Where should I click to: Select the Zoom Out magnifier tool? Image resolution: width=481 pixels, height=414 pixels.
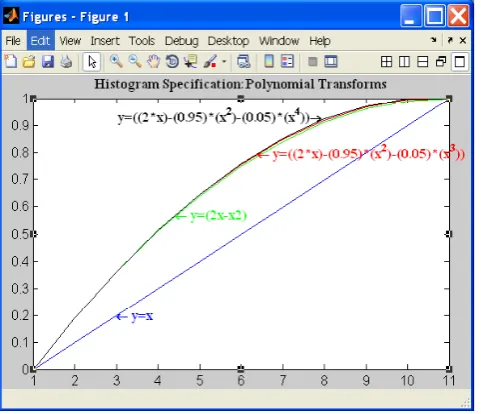pyautogui.click(x=135, y=62)
